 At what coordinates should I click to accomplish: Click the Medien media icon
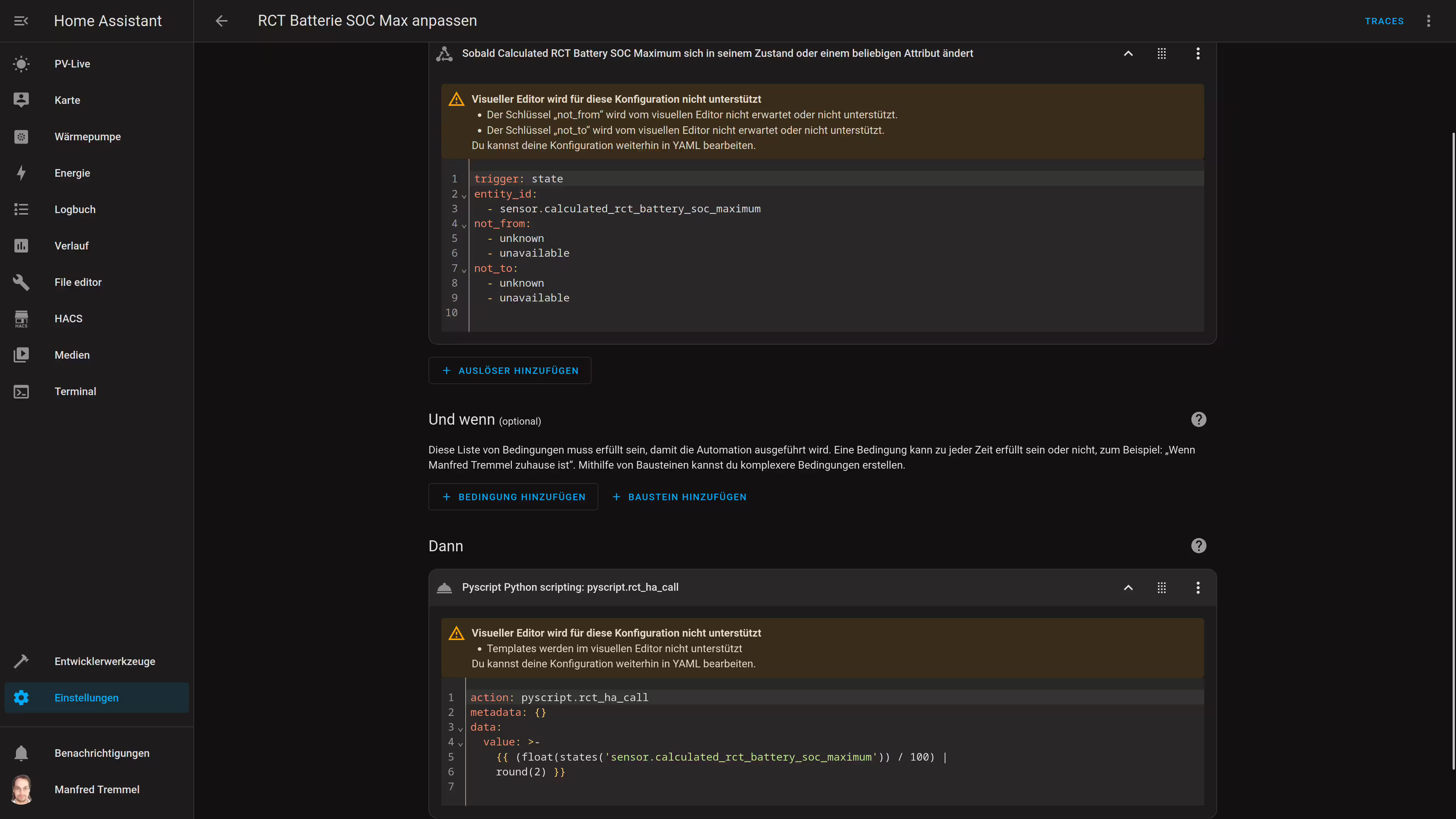click(21, 355)
